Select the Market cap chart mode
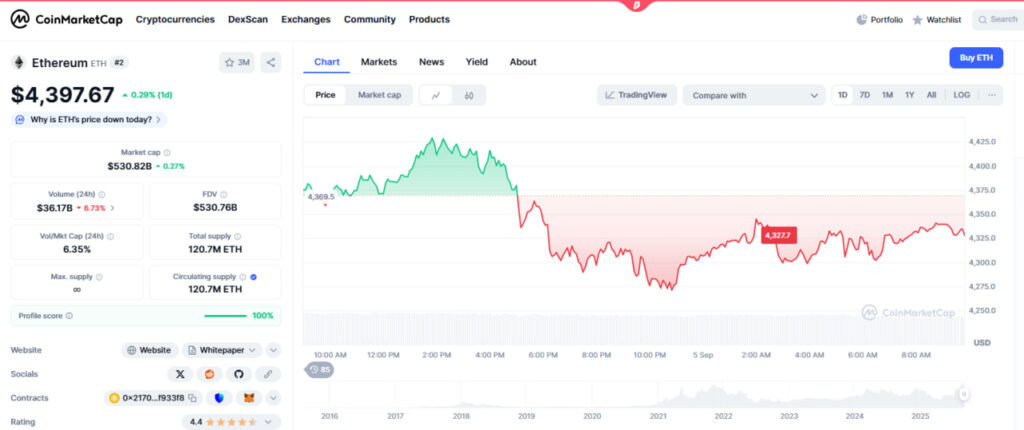 coord(379,95)
